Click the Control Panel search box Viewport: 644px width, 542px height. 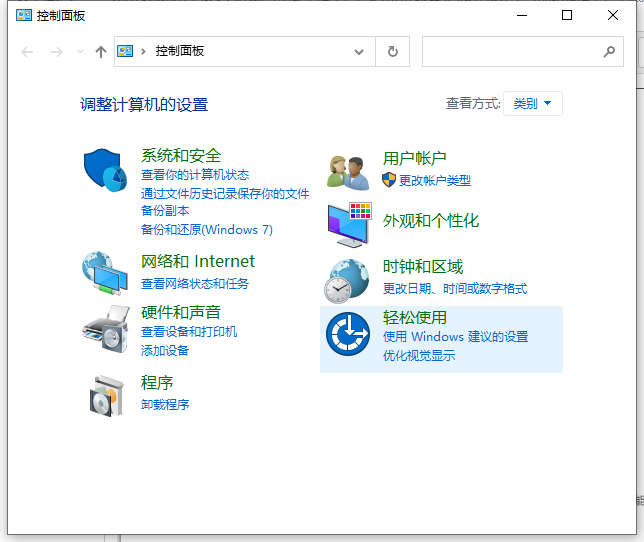click(510, 51)
